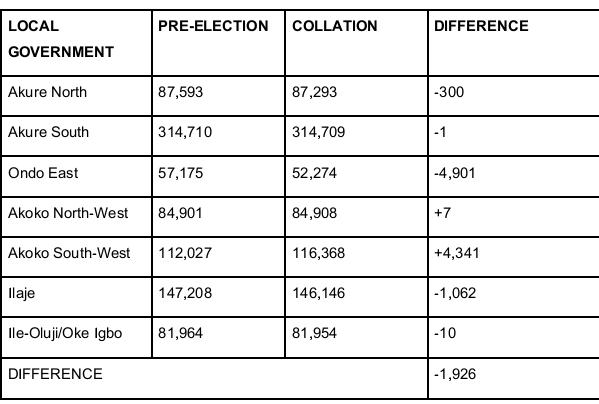Click the COLLATION column header
Viewport: 599px width, 404px height.
[x=335, y=26]
